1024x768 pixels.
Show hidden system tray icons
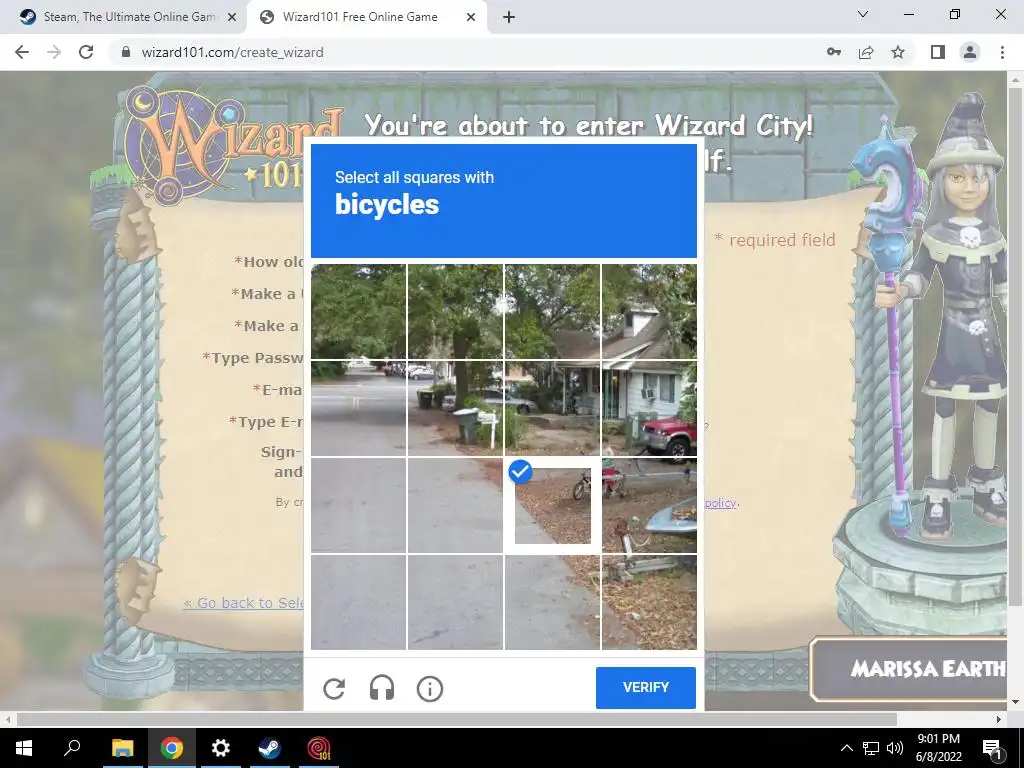point(846,748)
